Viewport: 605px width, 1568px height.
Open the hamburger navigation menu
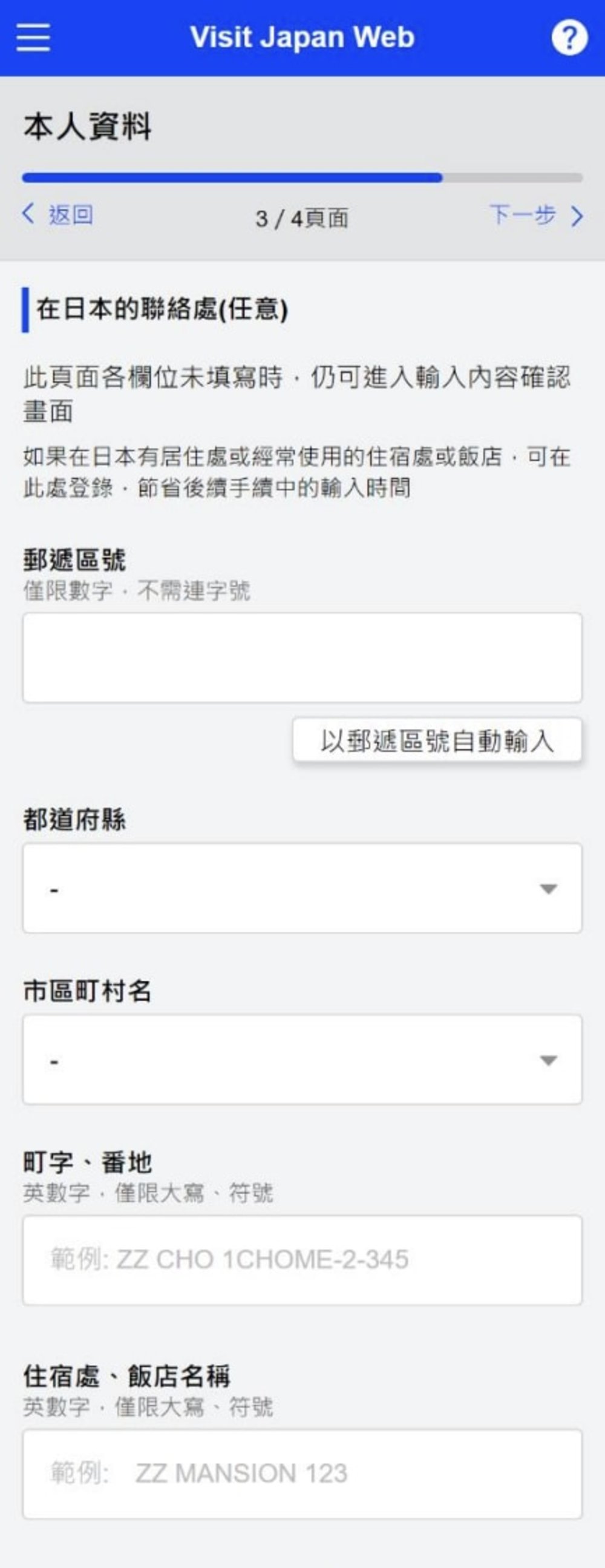(x=33, y=38)
